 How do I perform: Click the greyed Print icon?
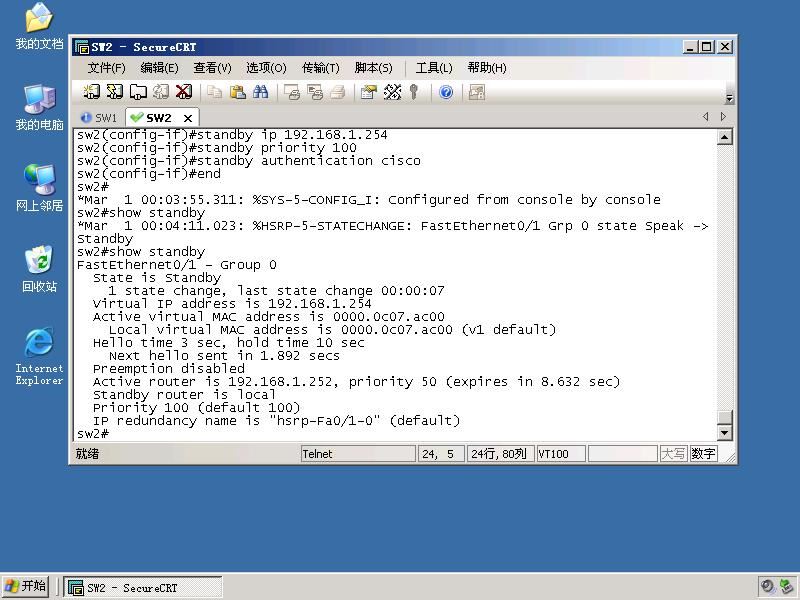click(x=338, y=92)
